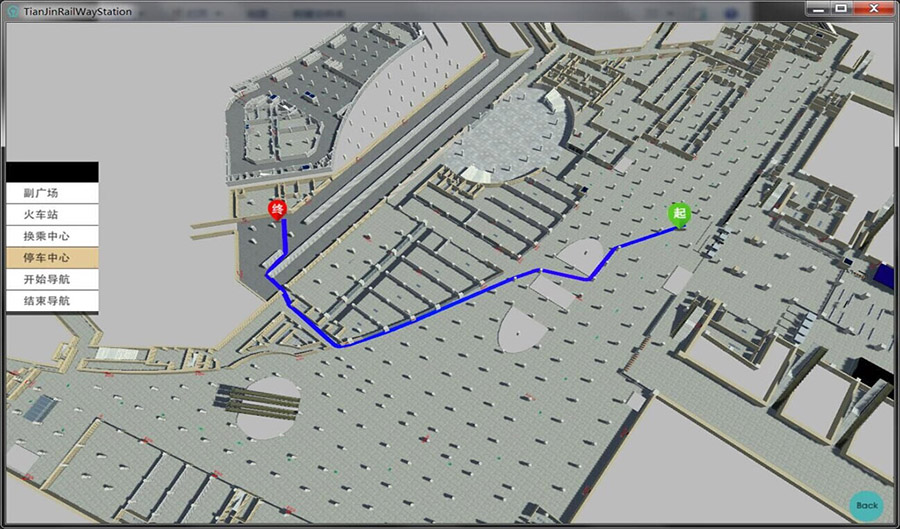The image size is (900, 529).
Task: Click the green 起 start marker
Action: coord(680,215)
